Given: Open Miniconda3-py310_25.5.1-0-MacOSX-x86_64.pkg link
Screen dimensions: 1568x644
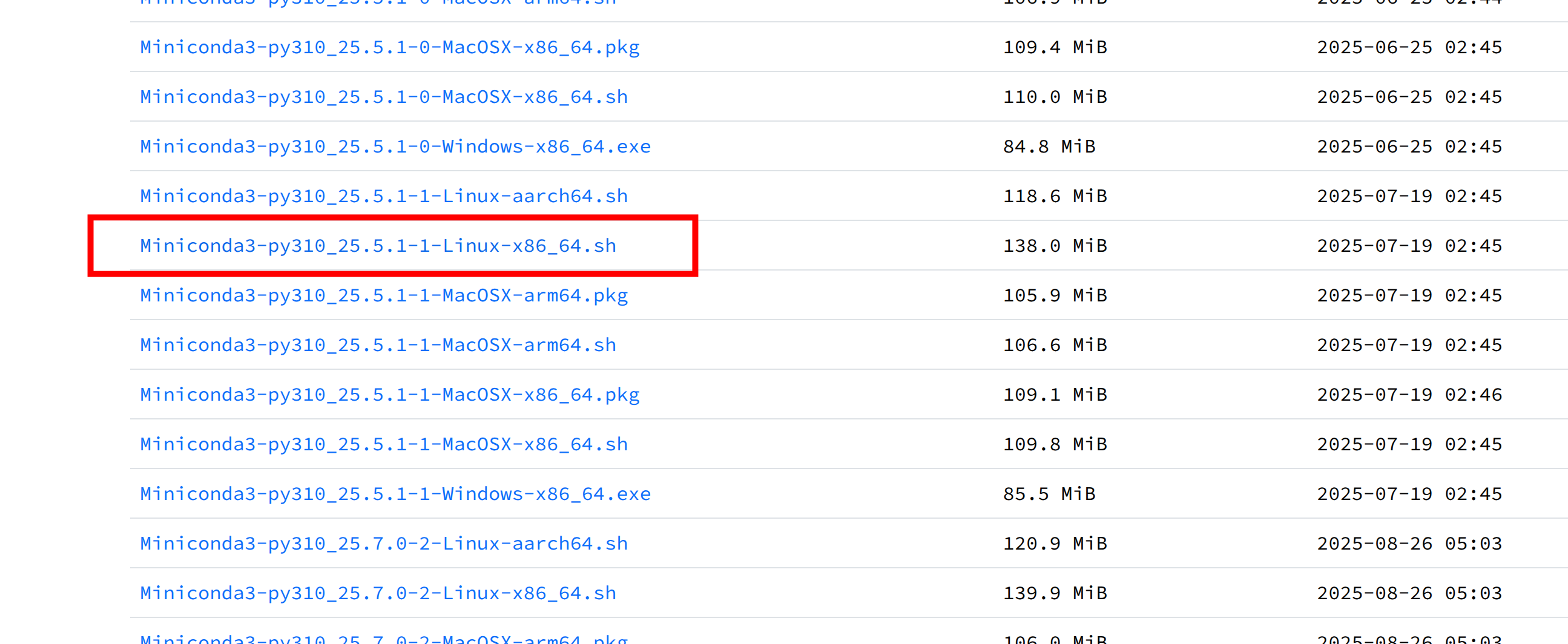Looking at the screenshot, I should pyautogui.click(x=389, y=47).
